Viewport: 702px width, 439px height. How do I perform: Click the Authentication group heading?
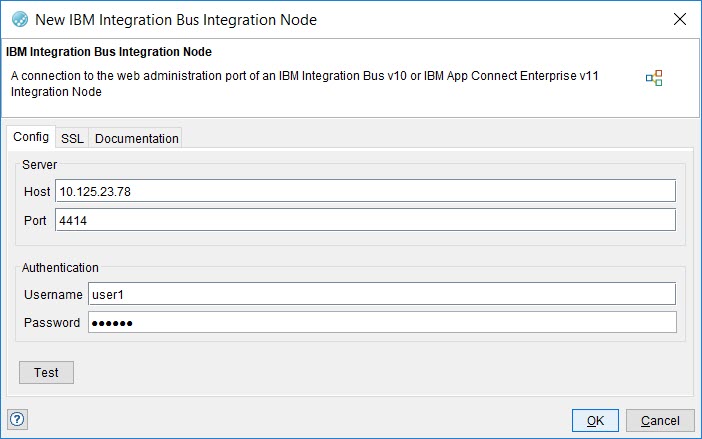60,267
